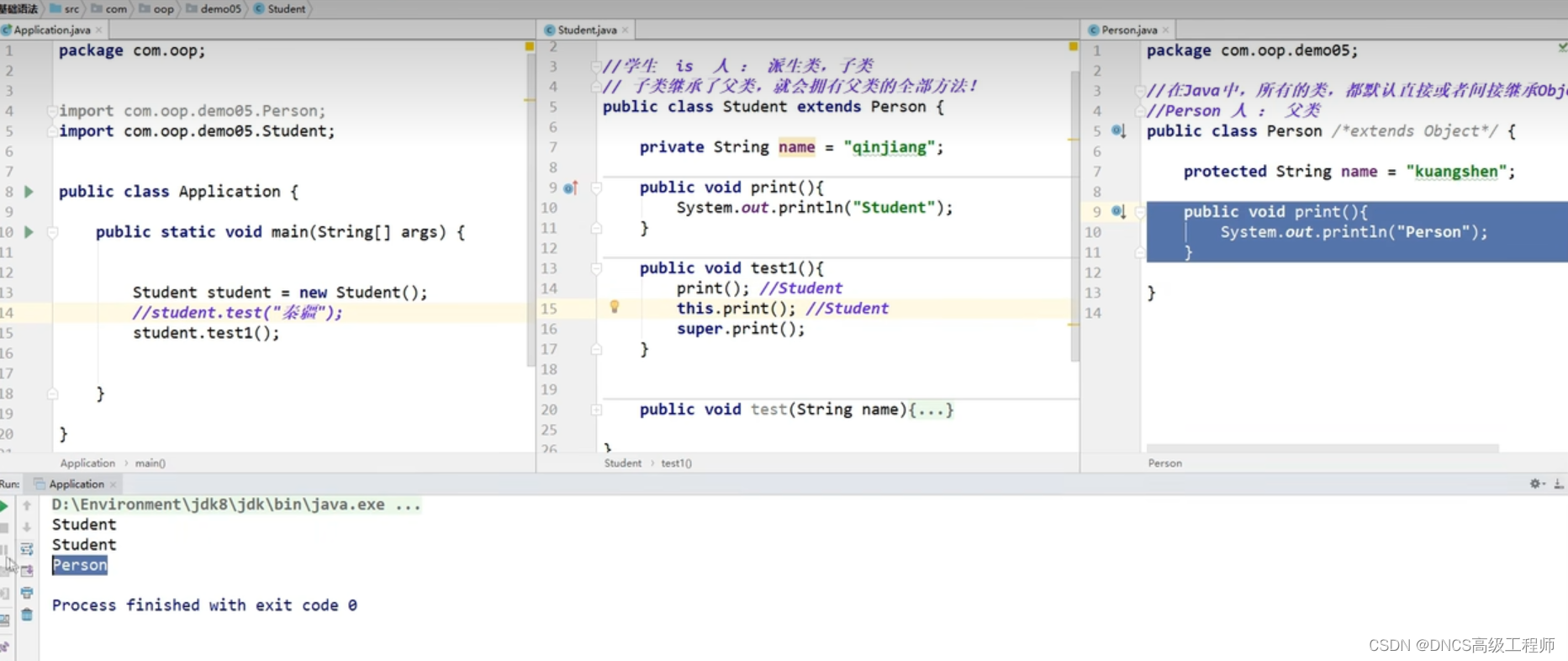Collapse imports fold marker in Application.java

pos(52,111)
